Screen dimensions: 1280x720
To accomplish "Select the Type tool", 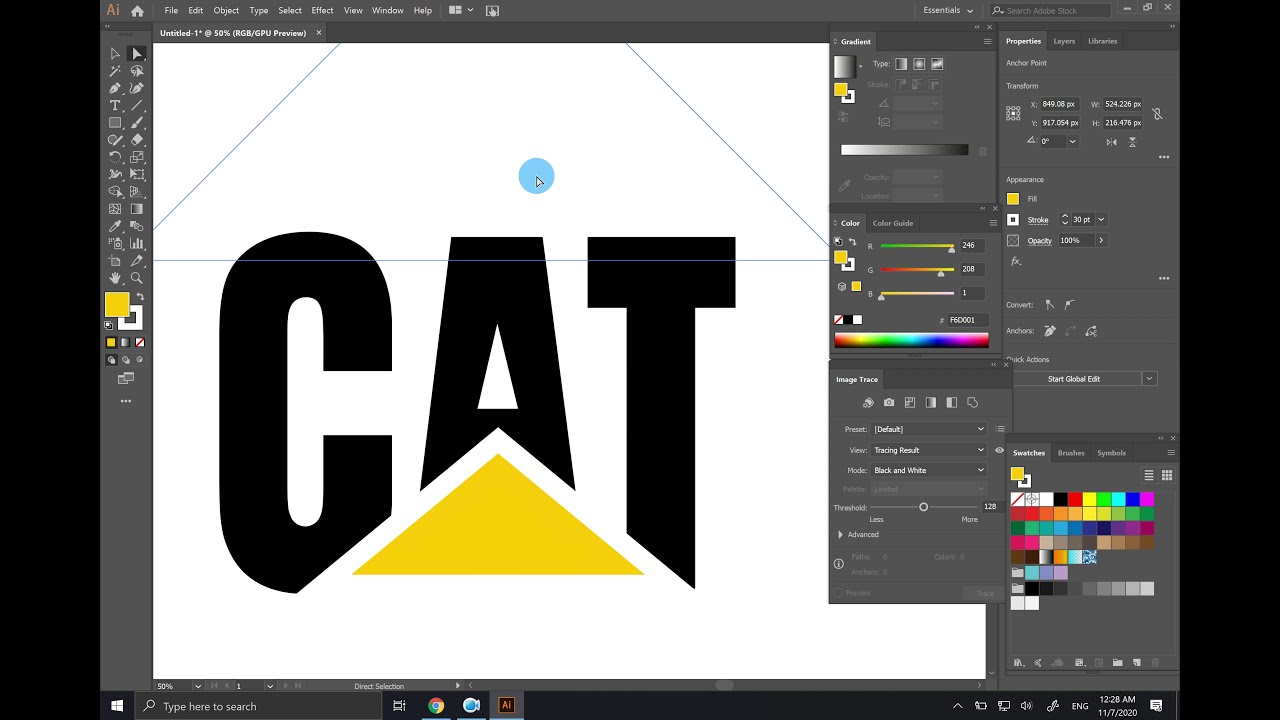I will click(115, 105).
